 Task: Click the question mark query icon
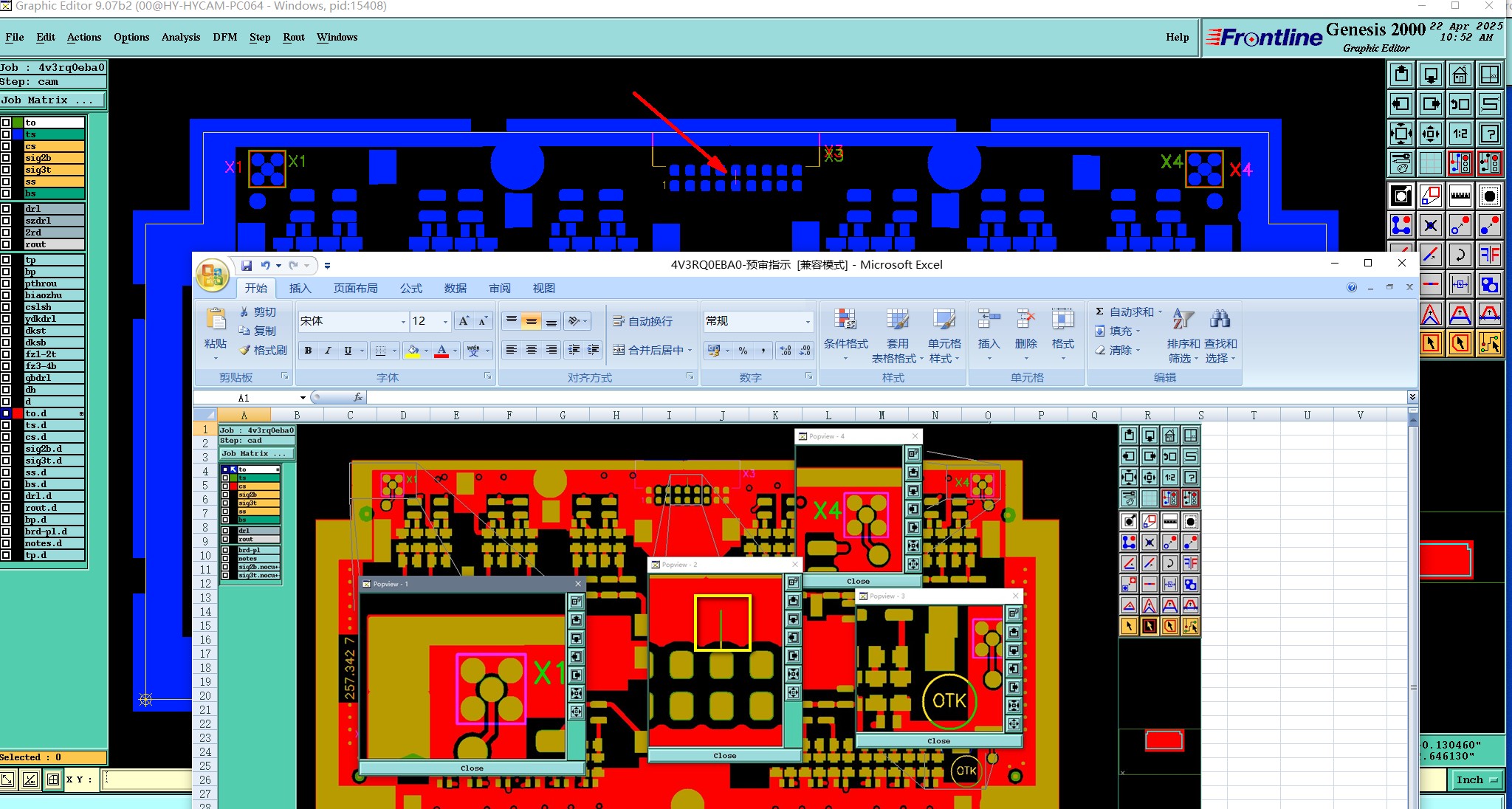click(1490, 134)
